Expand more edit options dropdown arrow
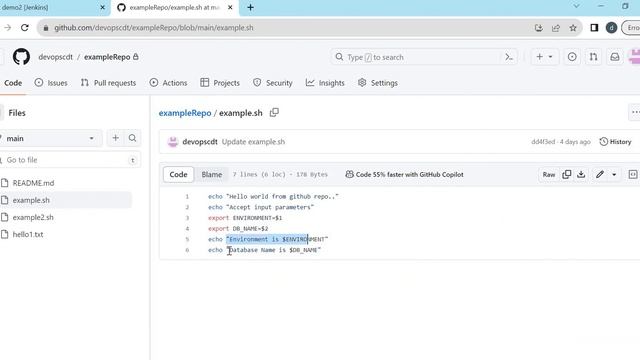This screenshot has height=360, width=640. 614,174
